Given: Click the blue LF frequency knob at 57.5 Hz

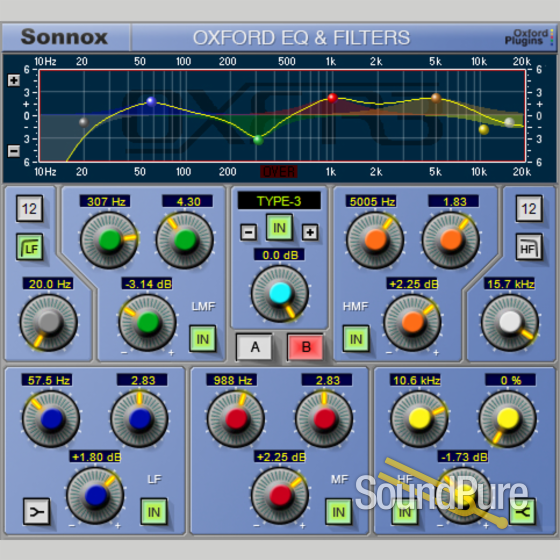Looking at the screenshot, I should (51, 419).
